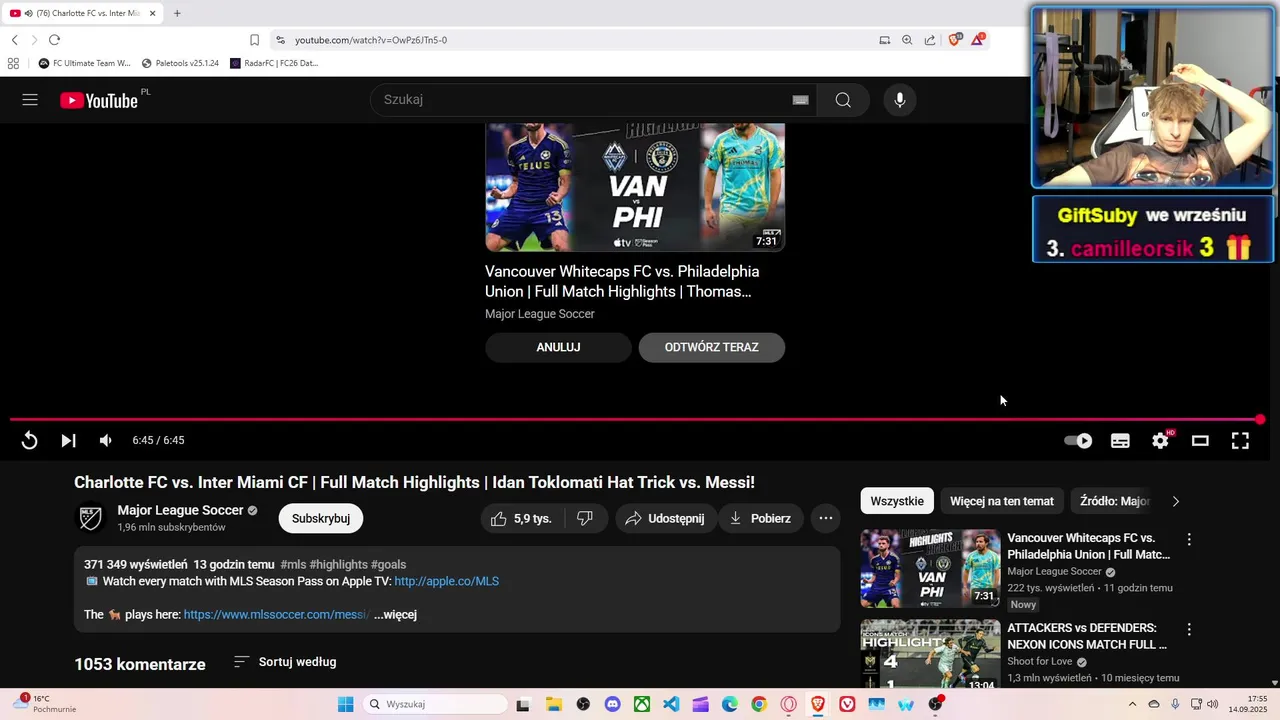
Task: Select the Wszystkie filter chip
Action: point(897,501)
